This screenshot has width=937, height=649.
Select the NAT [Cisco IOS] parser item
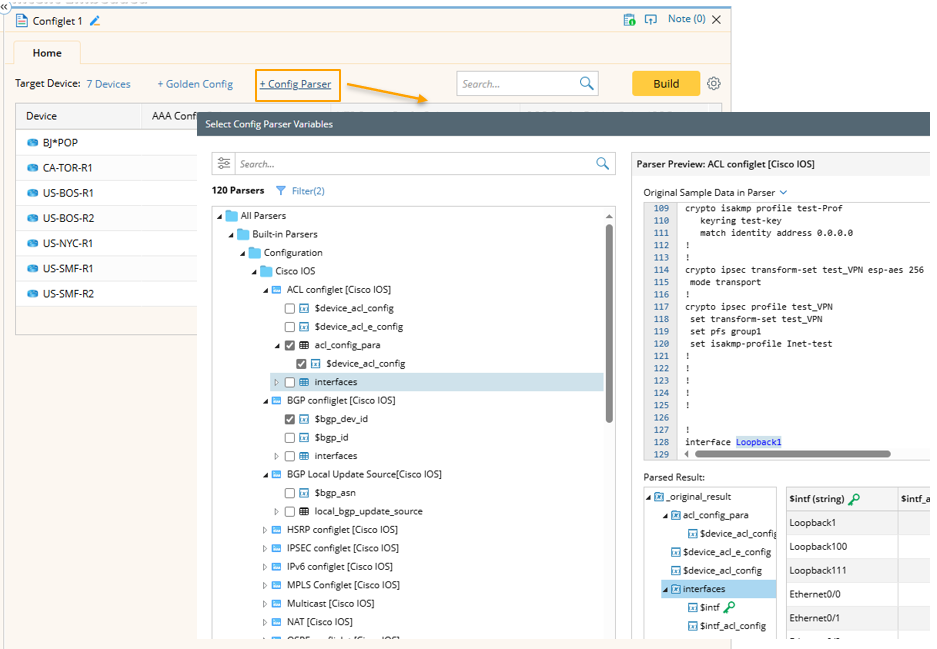(x=319, y=622)
